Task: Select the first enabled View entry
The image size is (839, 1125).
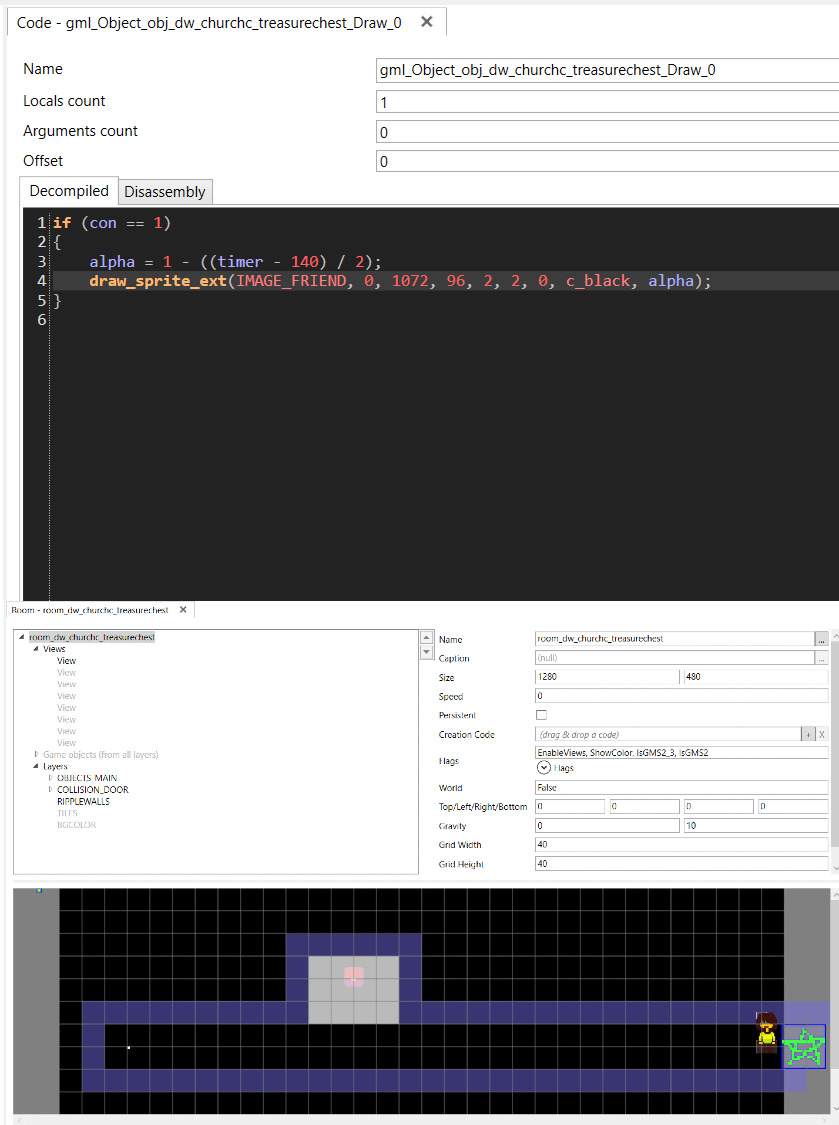Action: click(66, 661)
